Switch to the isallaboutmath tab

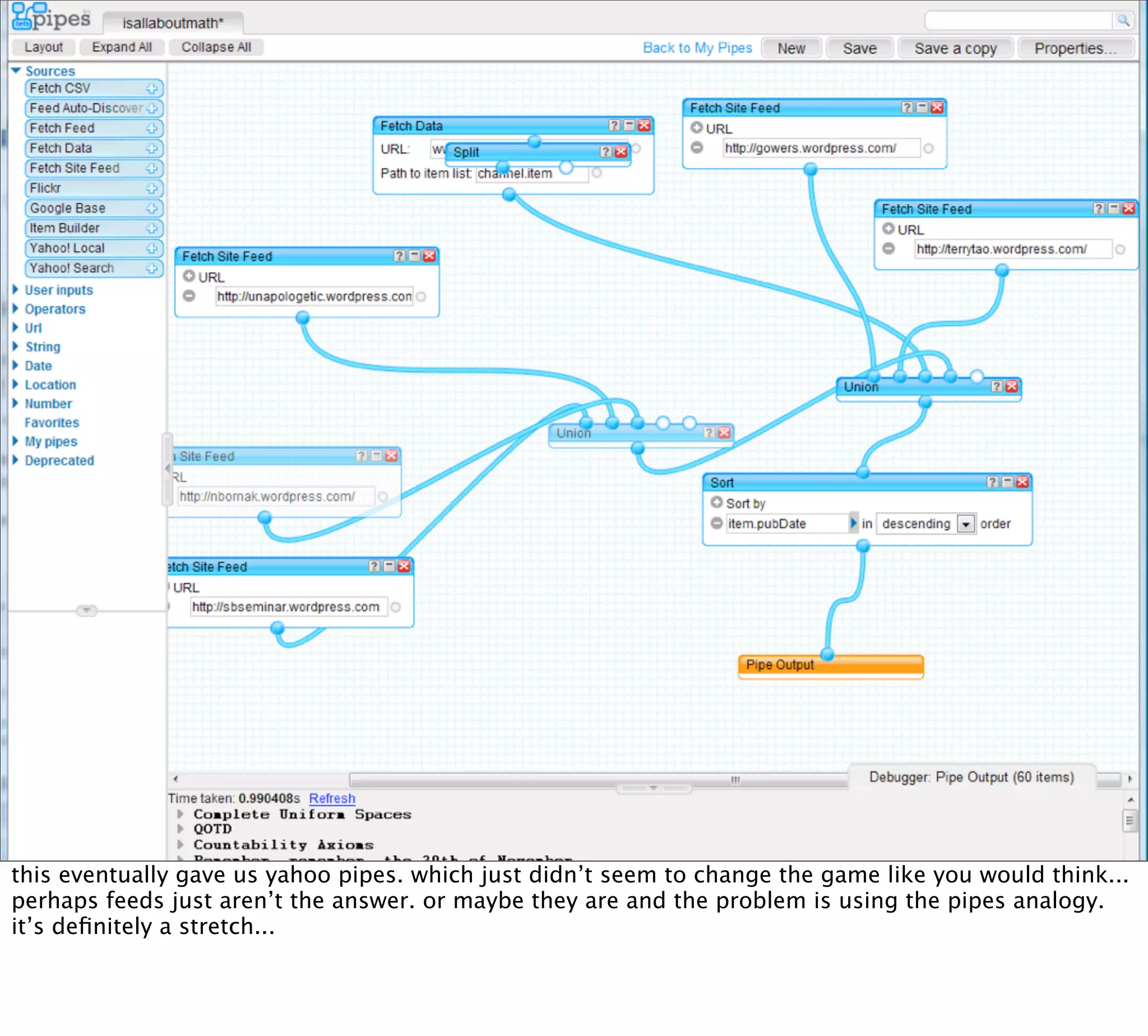173,23
